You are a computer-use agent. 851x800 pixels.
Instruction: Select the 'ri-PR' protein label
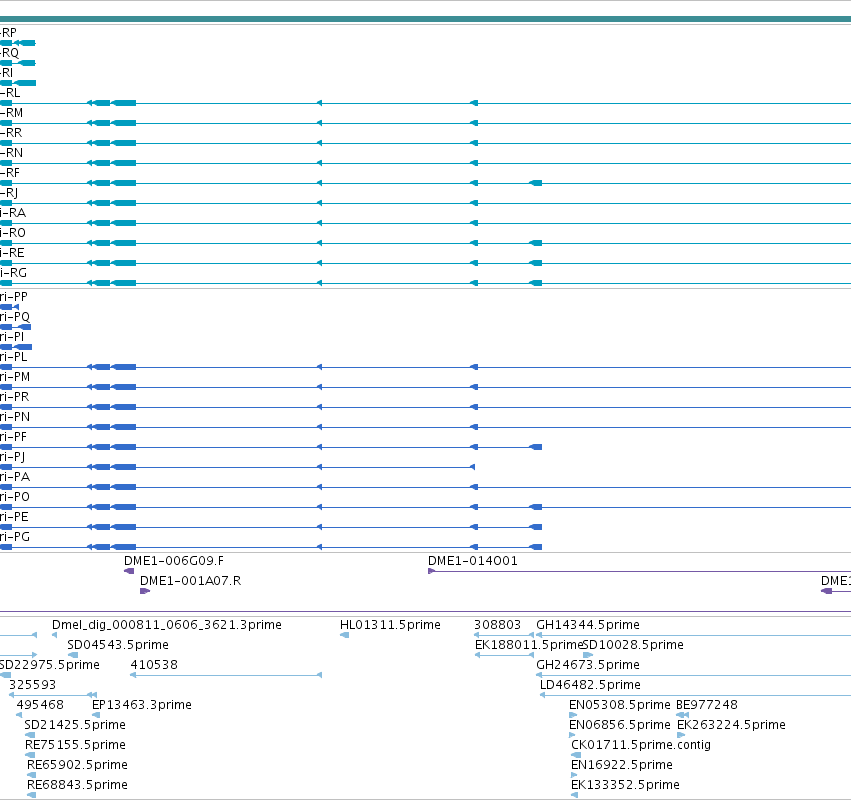[x=14, y=397]
